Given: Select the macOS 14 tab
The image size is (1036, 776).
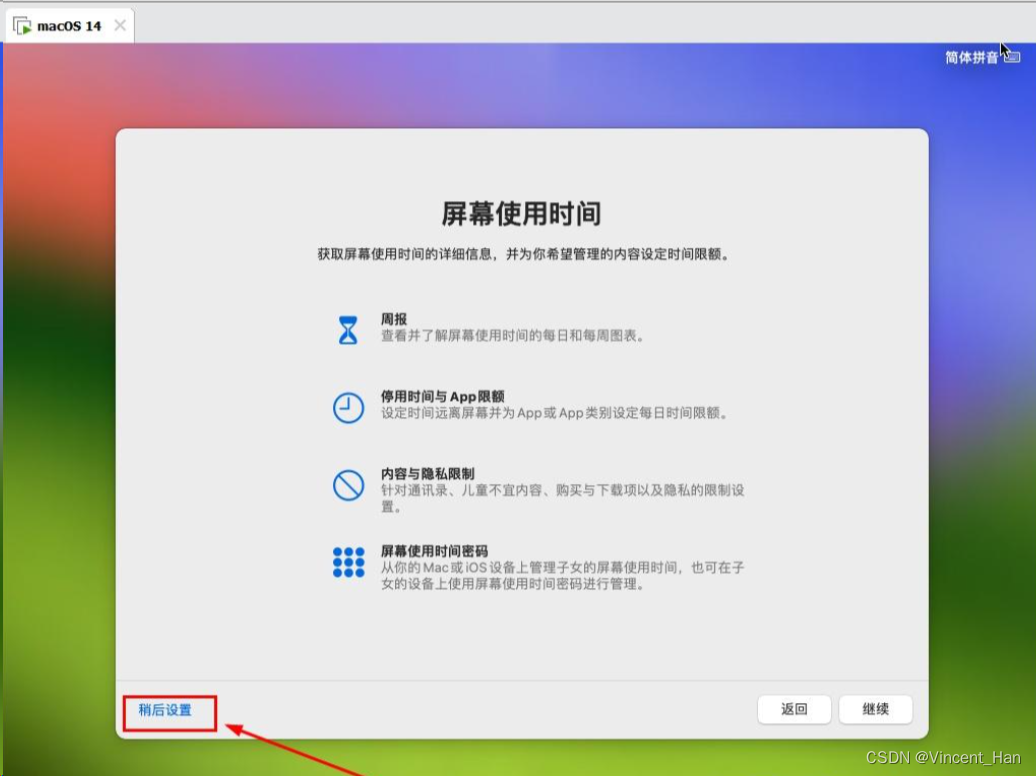Looking at the screenshot, I should pos(69,26).
